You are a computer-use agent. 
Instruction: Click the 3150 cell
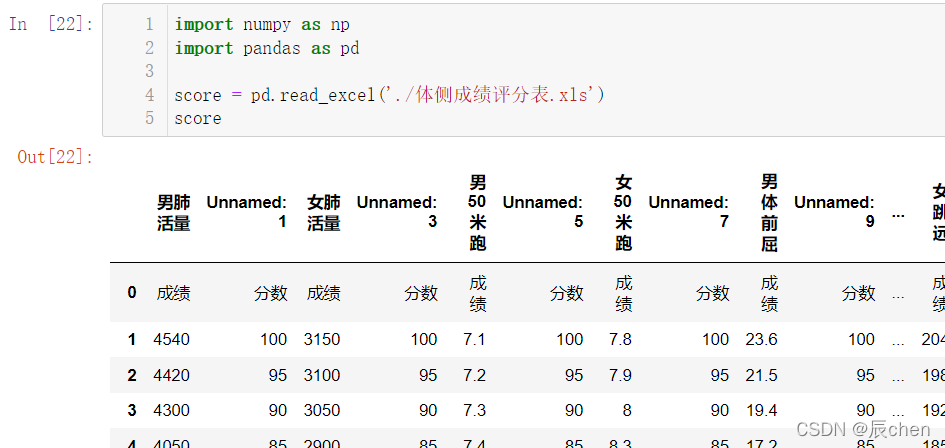[322, 339]
